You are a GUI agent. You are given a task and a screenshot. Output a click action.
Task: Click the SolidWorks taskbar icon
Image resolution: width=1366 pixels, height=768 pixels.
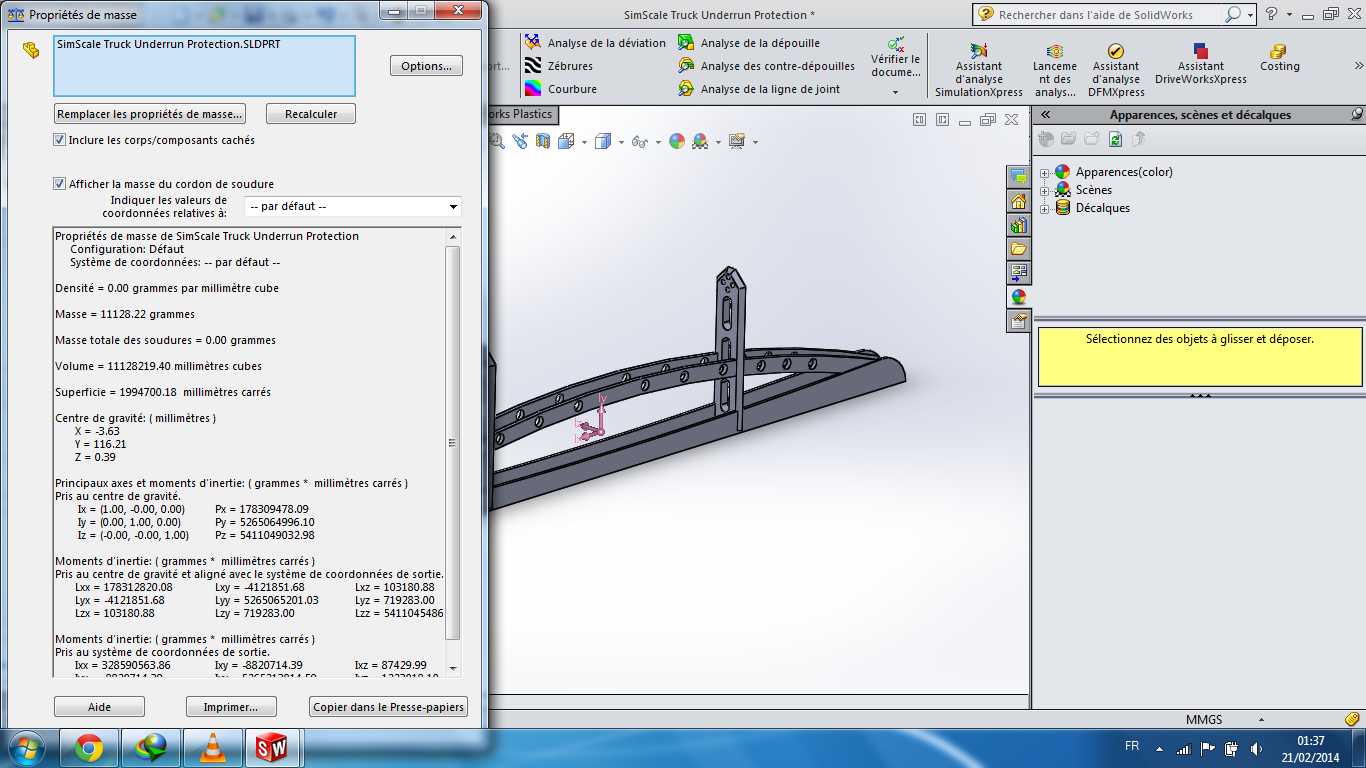pyautogui.click(x=271, y=748)
